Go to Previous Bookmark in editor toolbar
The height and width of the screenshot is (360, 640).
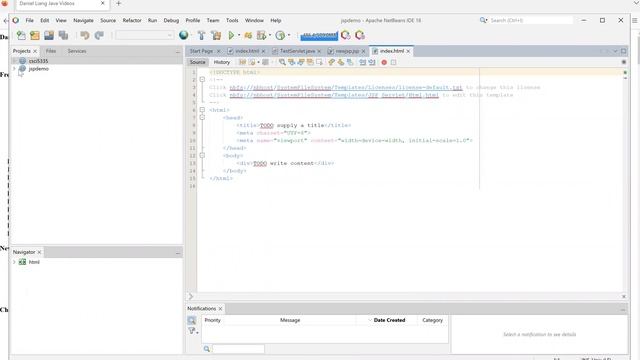tap(331, 62)
